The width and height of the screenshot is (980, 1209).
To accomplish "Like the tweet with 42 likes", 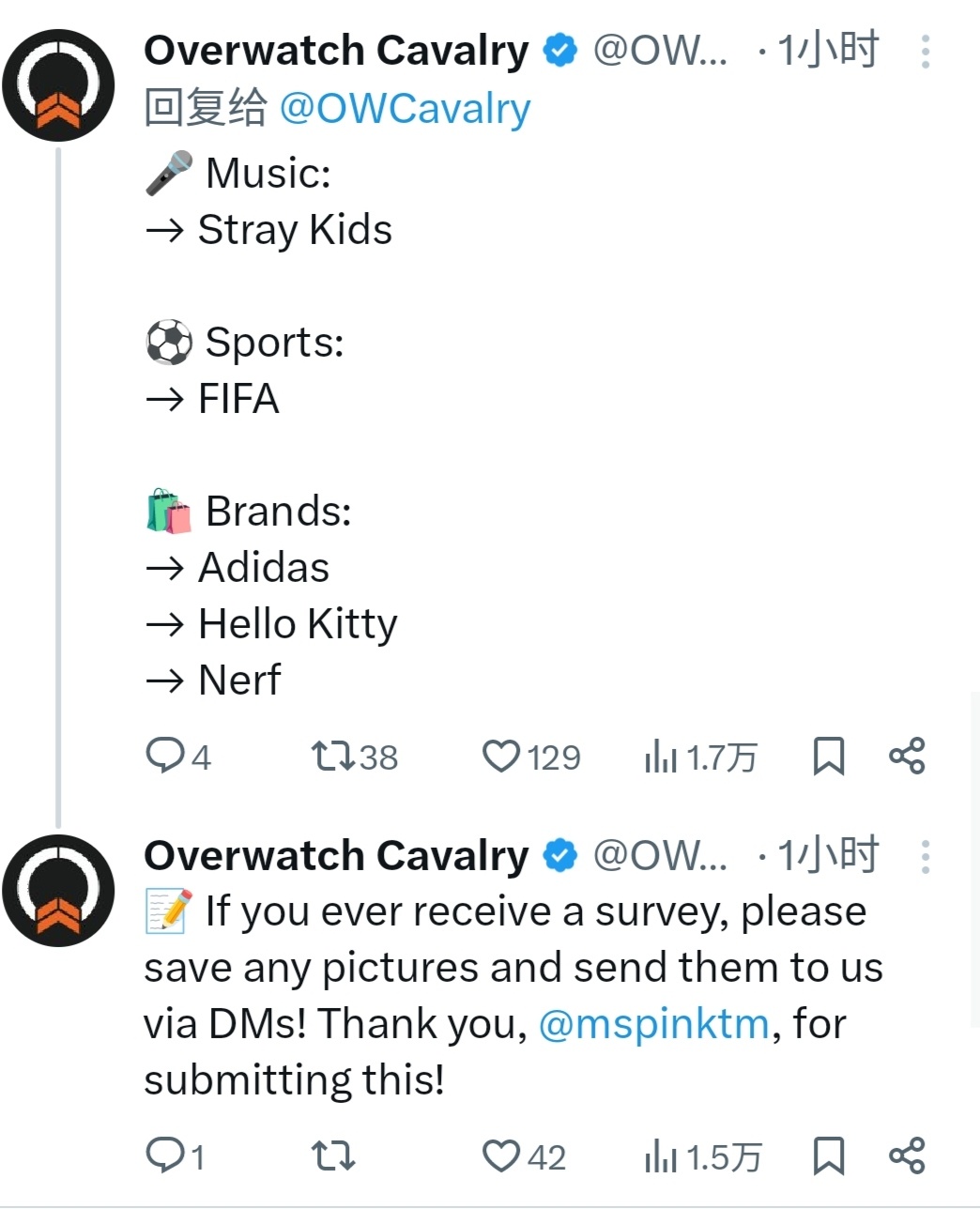I will tap(501, 1155).
